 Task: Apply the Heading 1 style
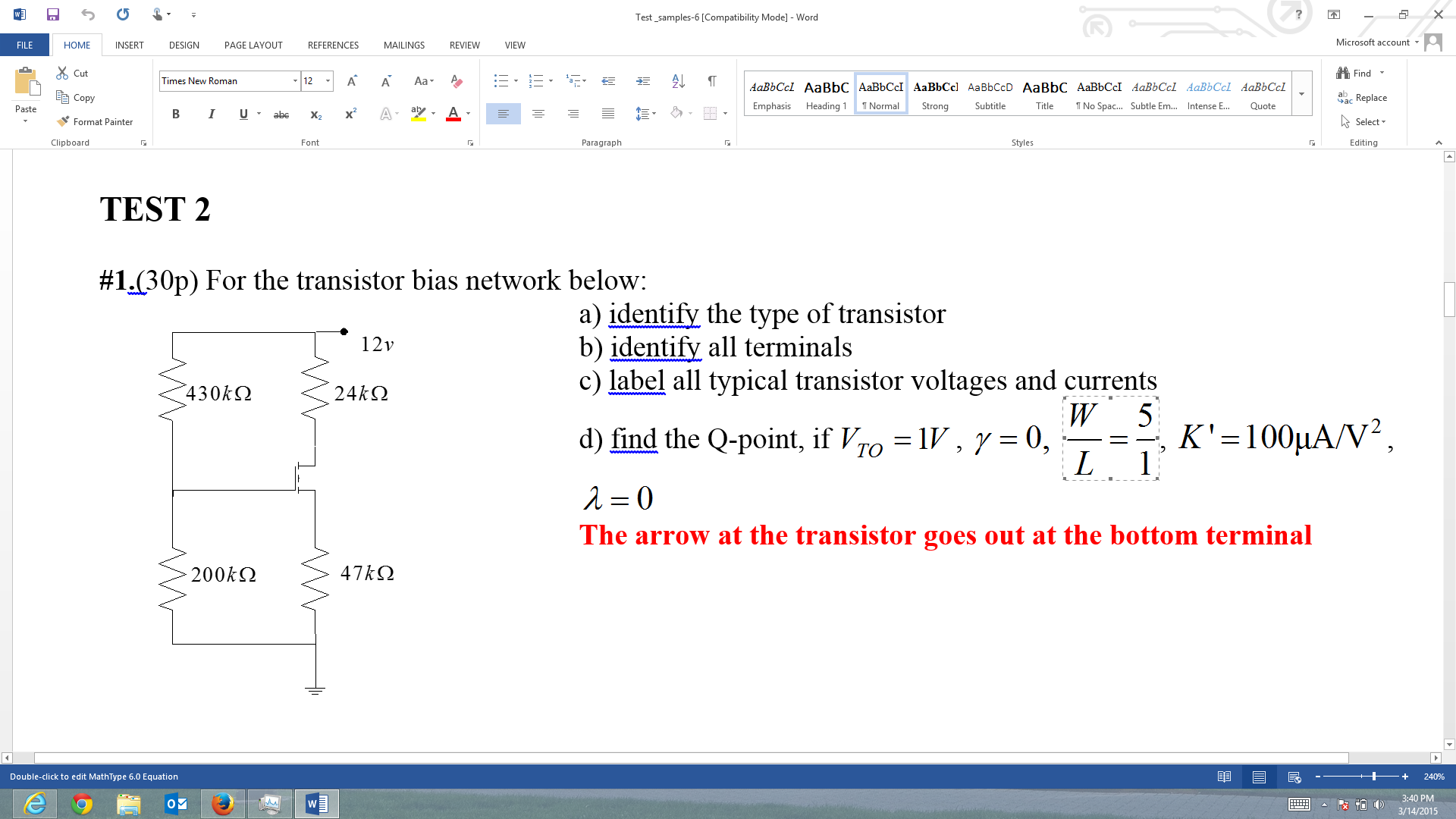tap(826, 92)
